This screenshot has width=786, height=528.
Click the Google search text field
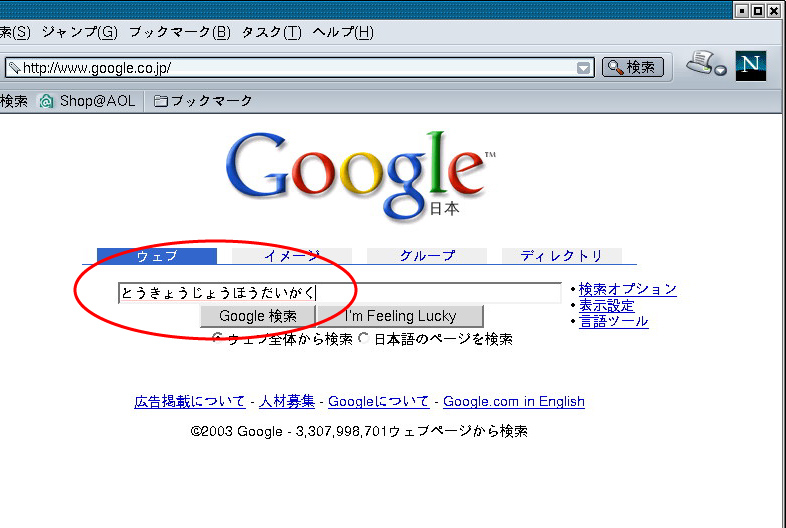coord(340,293)
